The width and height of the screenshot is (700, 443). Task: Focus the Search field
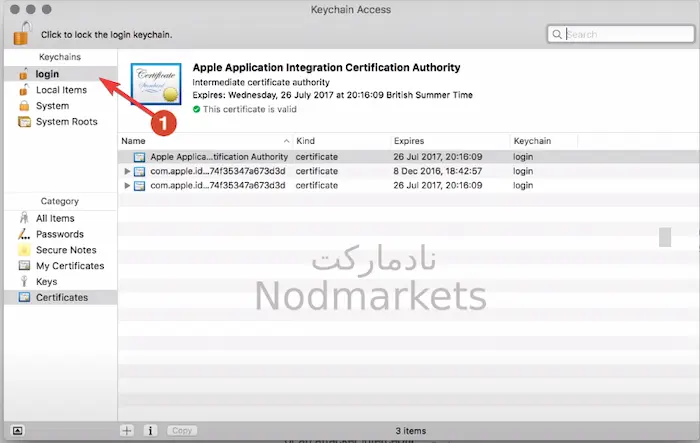(621, 34)
